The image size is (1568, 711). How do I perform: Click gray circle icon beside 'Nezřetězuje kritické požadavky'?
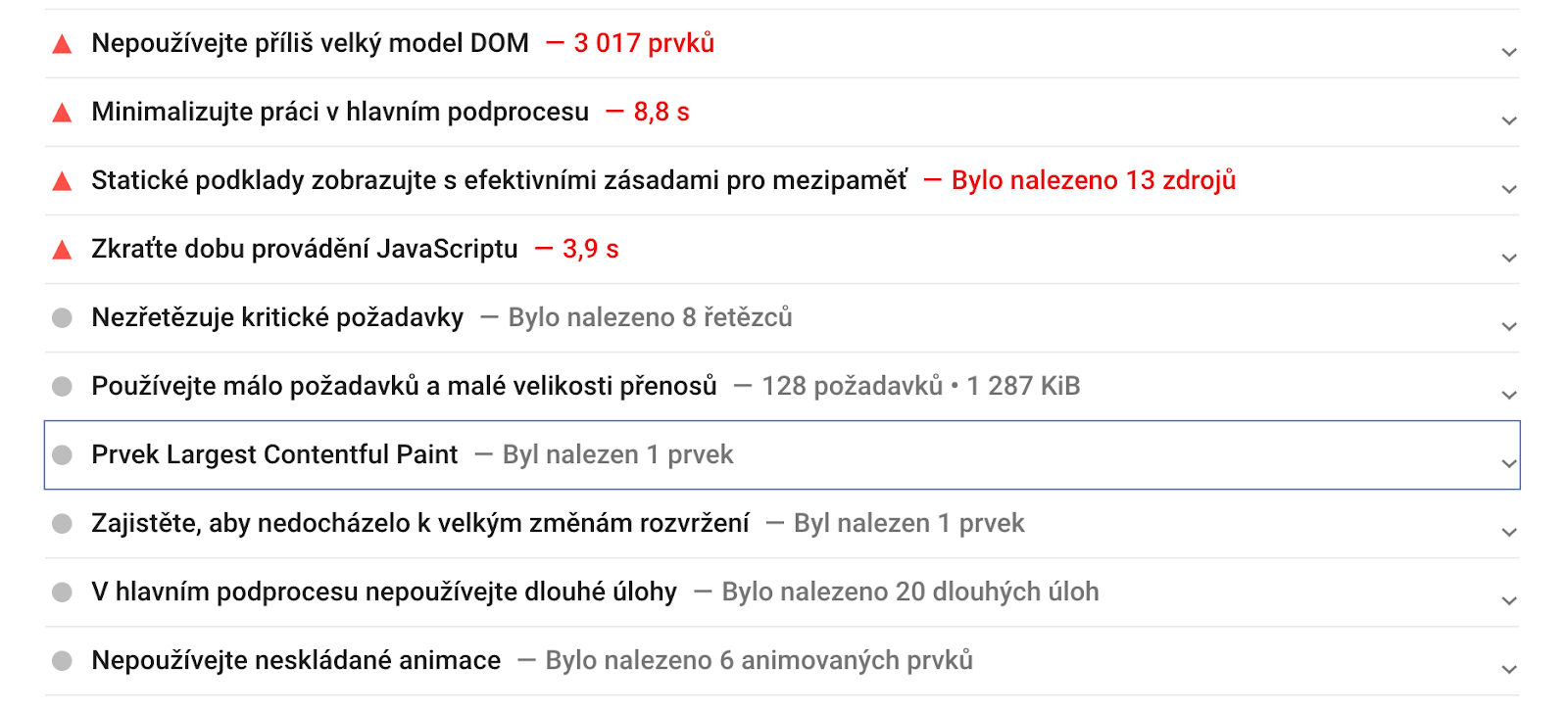62,317
